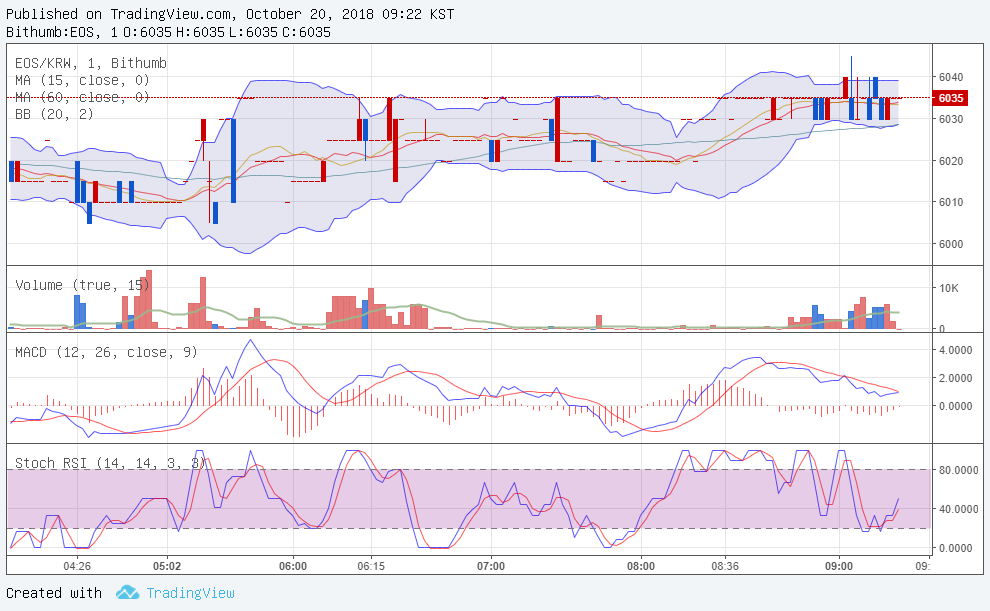Click the 0.0000 Stoch RSI axis label
This screenshot has width=990, height=611.
[x=955, y=549]
